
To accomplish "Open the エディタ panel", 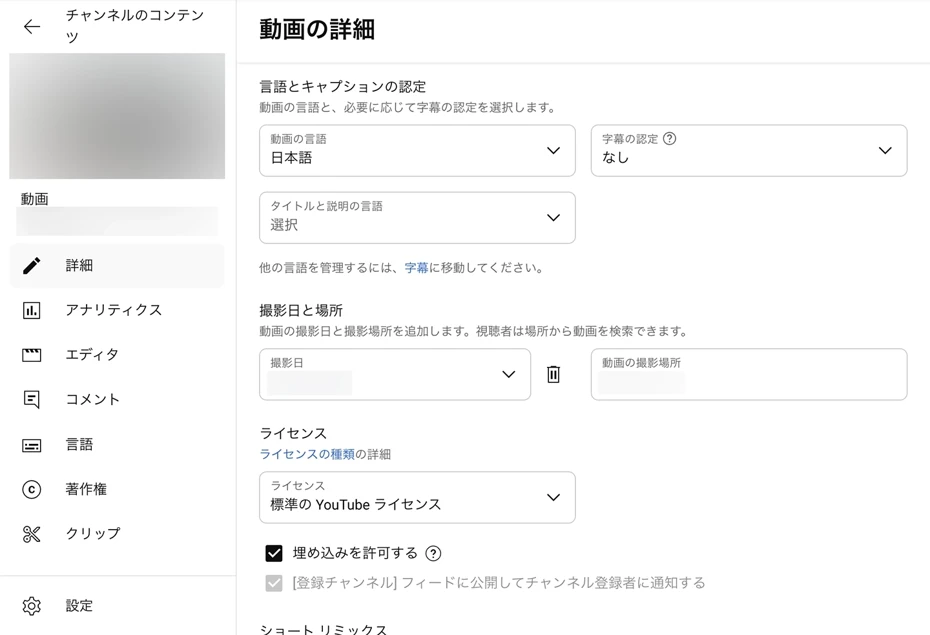I will [x=34, y=354].
